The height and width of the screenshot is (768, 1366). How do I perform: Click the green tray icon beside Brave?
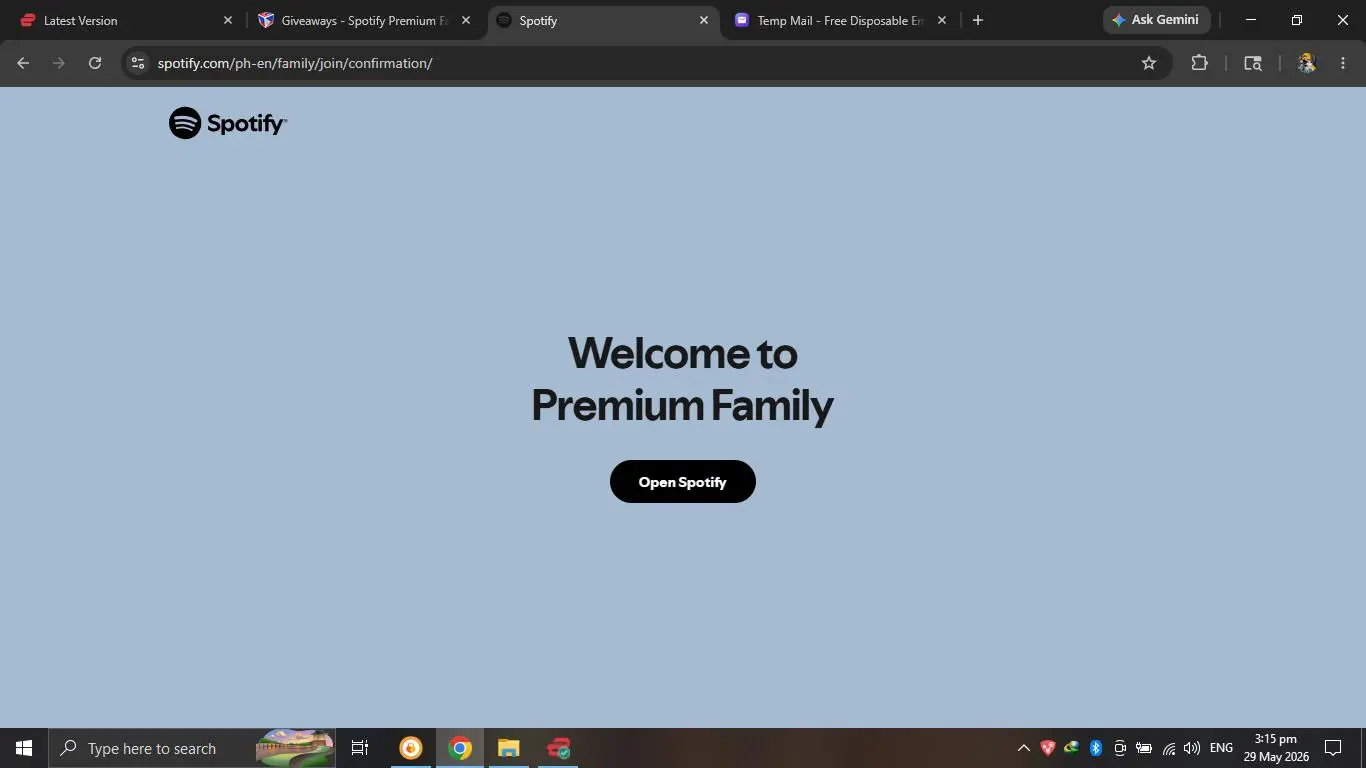point(1071,748)
